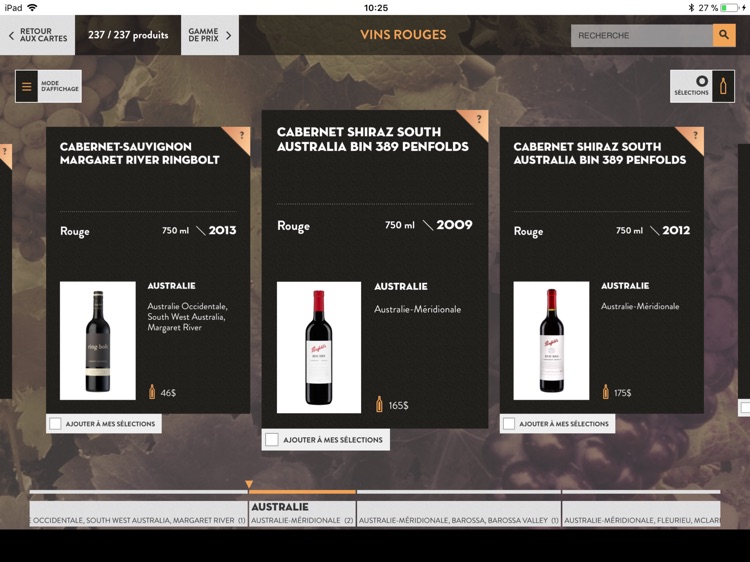Select the Australie-Méridionale region tab
The width and height of the screenshot is (750, 562).
pos(302,513)
